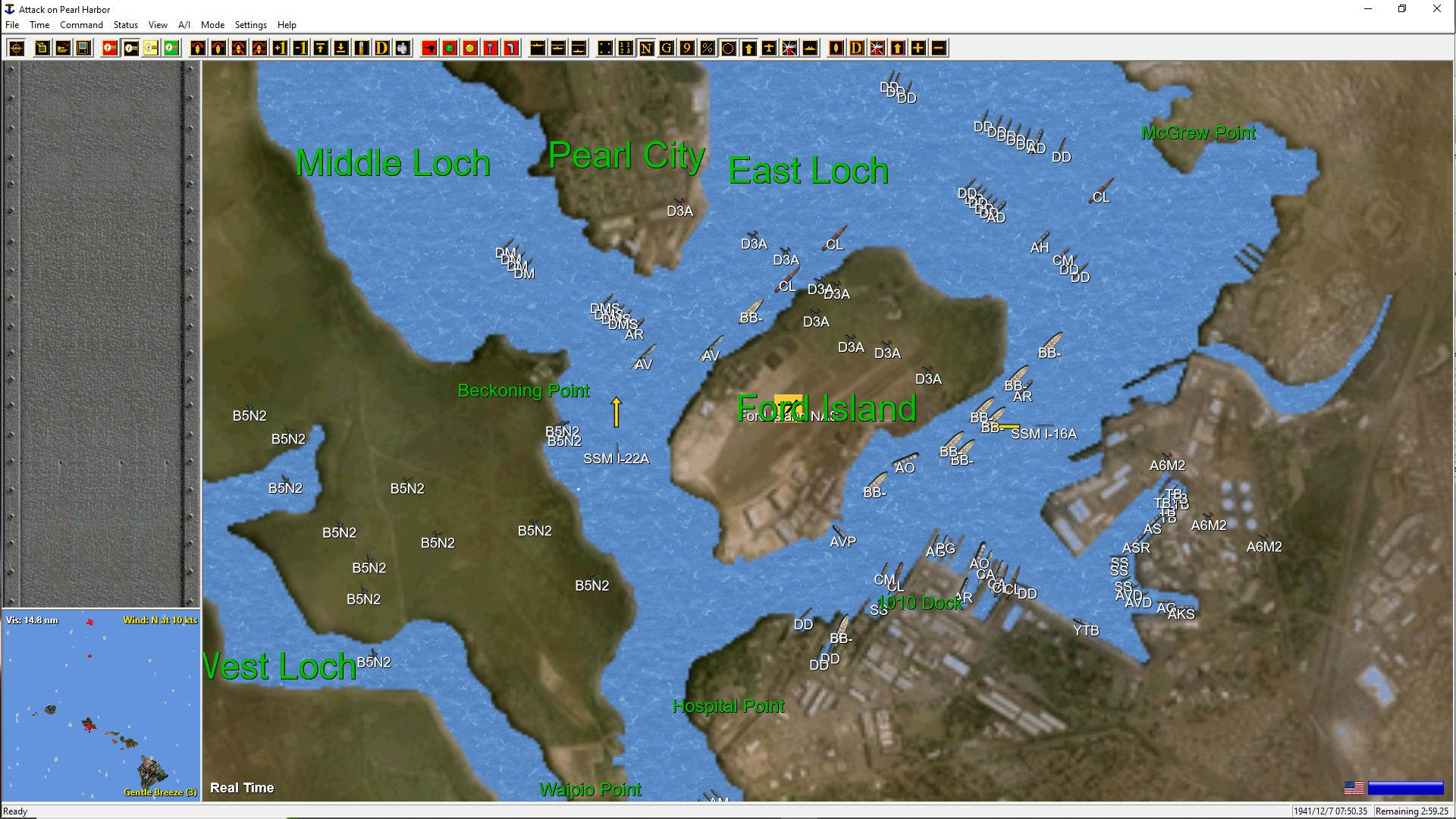Open a saved game with the folder icon
1456x819 pixels.
pyautogui.click(x=62, y=48)
